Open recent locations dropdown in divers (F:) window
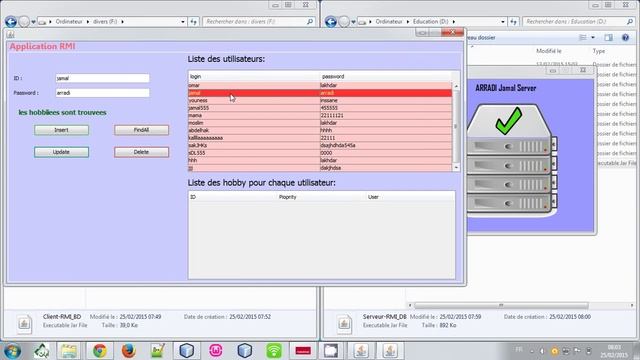Screen dimensions: 640x360 click(33, 22)
